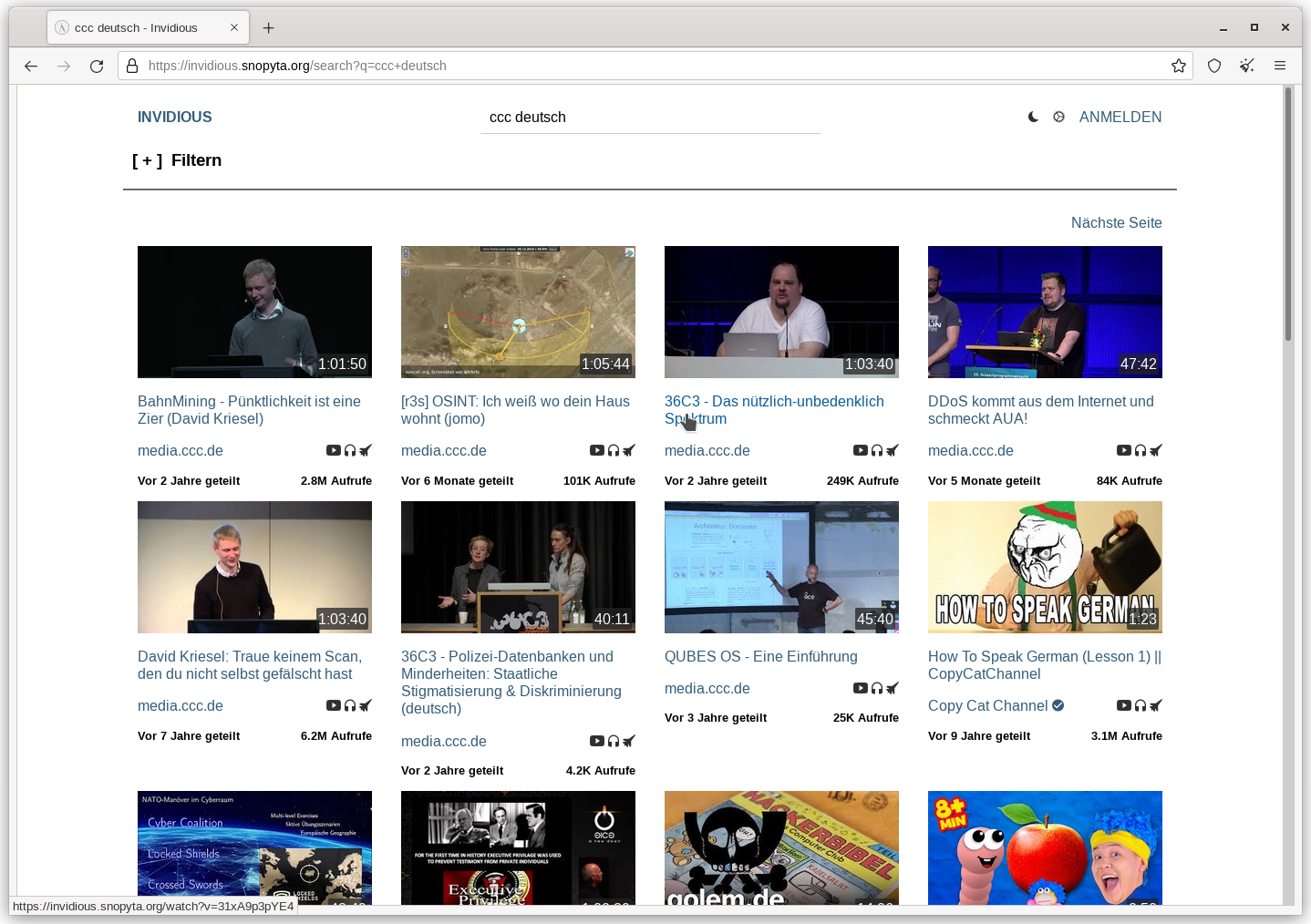Click the 'ccc deutsch' search field
Image resolution: width=1311 pixels, height=924 pixels.
click(x=650, y=118)
